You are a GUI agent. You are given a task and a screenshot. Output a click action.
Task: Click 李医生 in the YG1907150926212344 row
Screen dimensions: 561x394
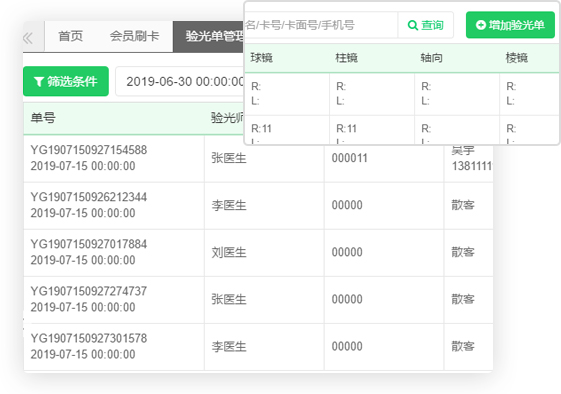(229, 205)
